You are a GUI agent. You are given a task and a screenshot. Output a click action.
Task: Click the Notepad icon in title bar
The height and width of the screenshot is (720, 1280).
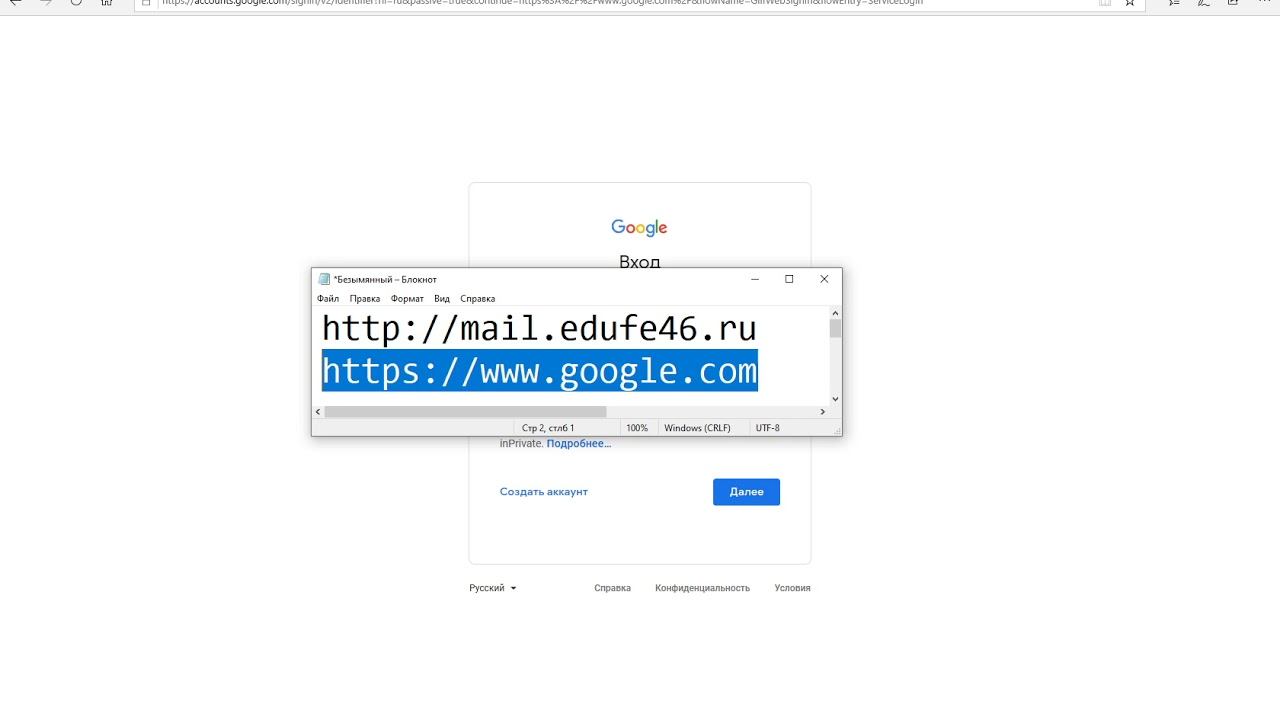click(x=324, y=279)
